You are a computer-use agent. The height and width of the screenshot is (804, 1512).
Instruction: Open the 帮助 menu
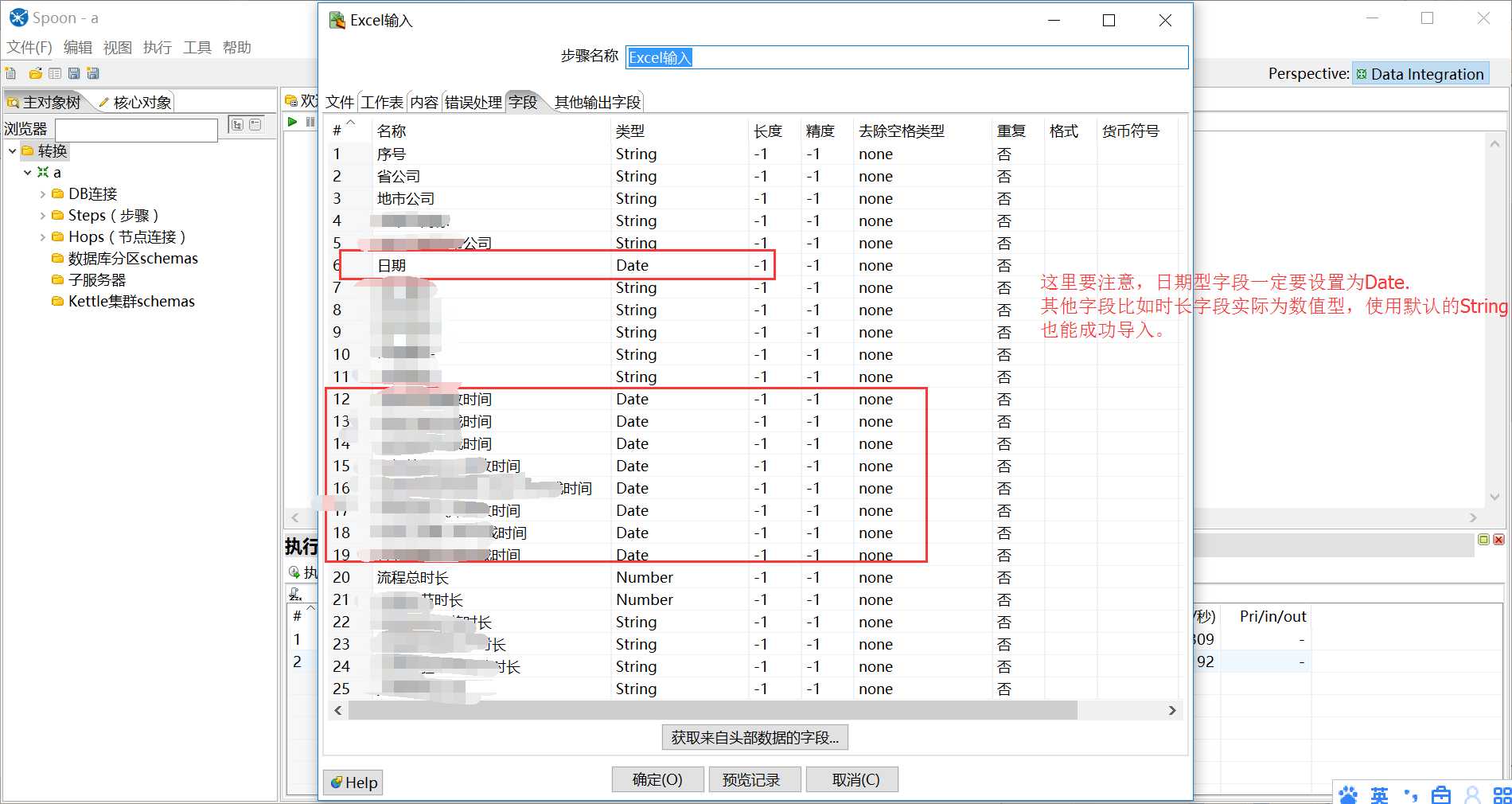[x=237, y=47]
